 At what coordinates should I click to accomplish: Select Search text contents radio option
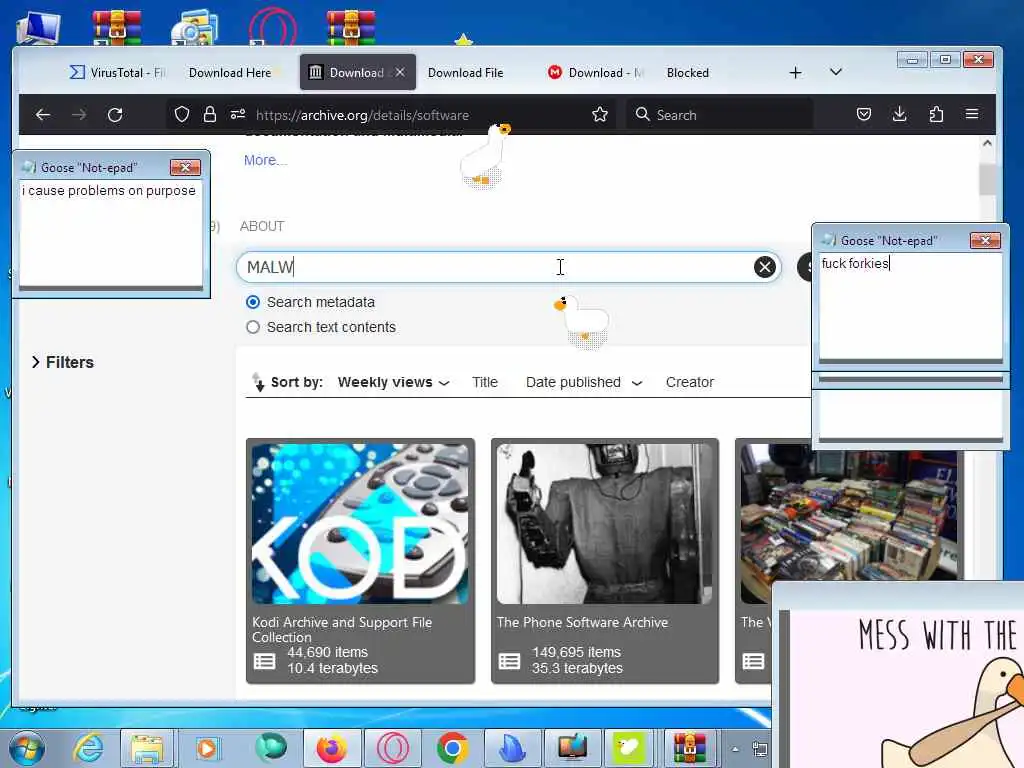point(253,327)
